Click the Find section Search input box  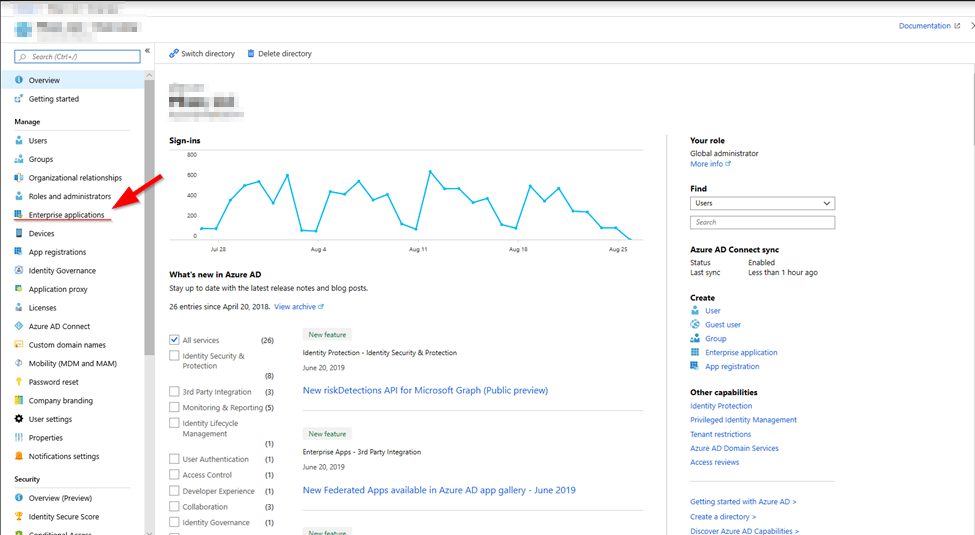[762, 222]
